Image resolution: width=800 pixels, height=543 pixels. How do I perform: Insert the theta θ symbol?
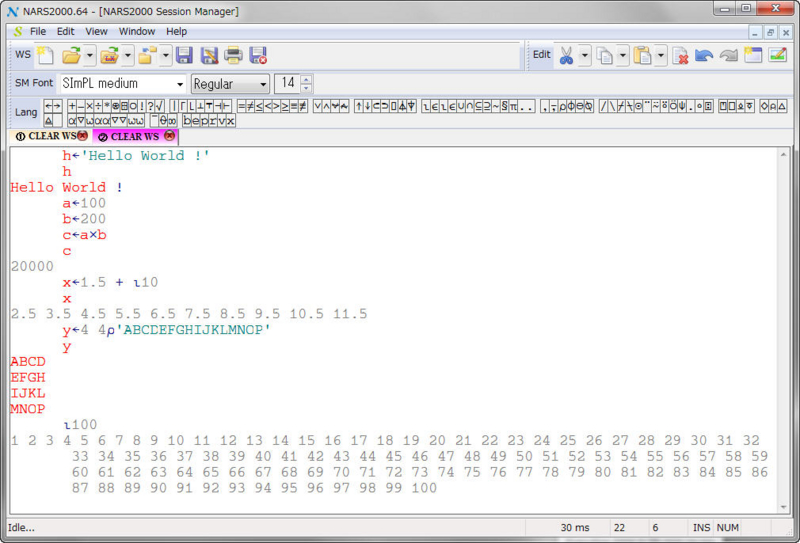(164, 121)
